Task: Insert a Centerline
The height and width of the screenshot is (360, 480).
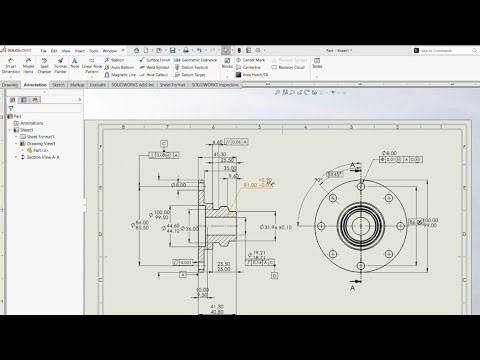Action: tap(248, 67)
